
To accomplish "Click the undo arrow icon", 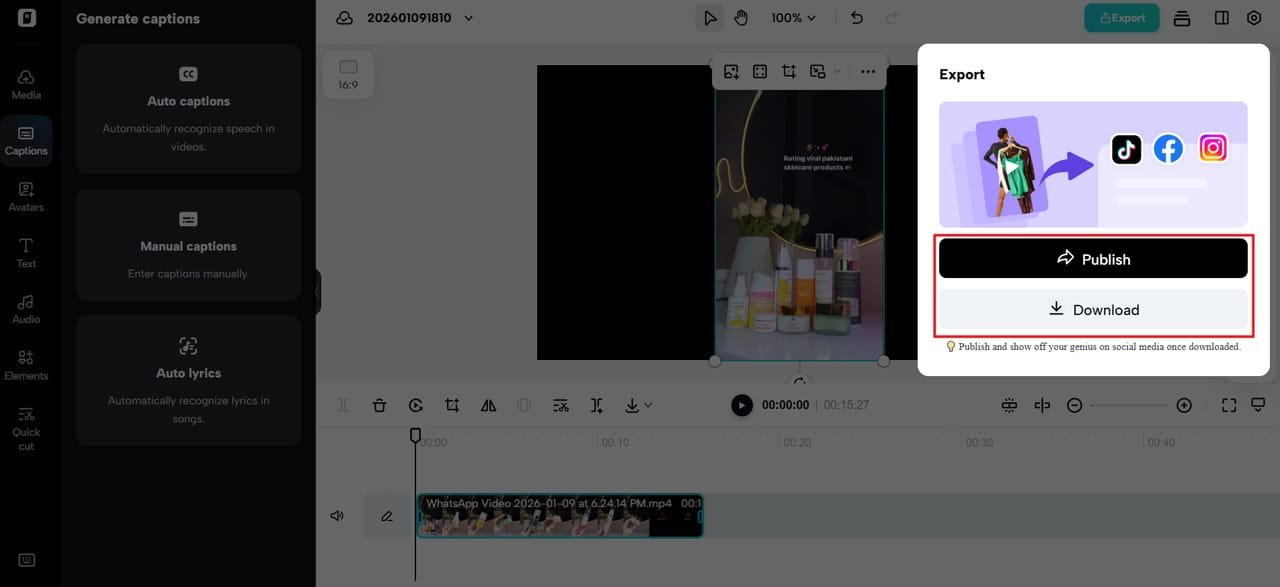I will pyautogui.click(x=856, y=18).
